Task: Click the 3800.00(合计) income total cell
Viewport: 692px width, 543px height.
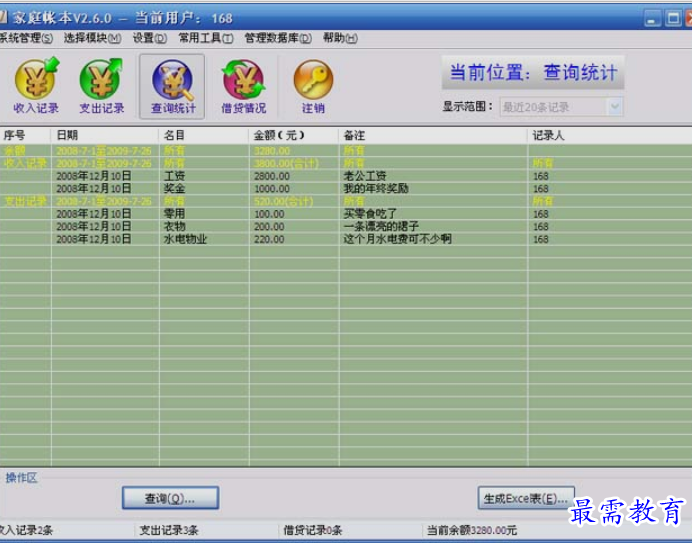Action: pos(286,163)
